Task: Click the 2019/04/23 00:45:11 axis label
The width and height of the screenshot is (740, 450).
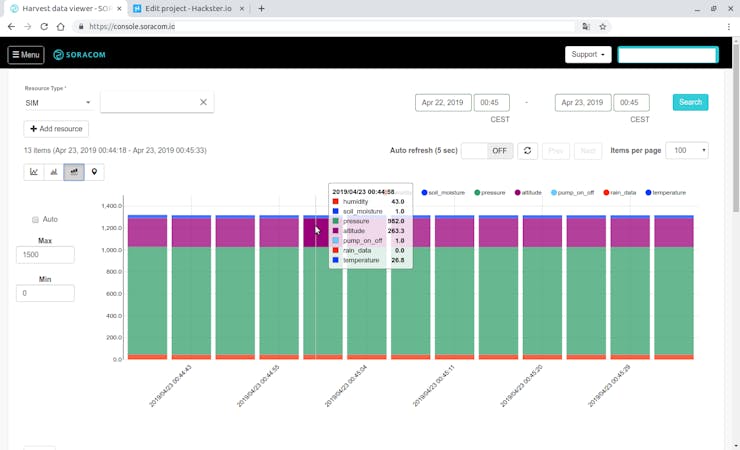Action: pos(433,385)
